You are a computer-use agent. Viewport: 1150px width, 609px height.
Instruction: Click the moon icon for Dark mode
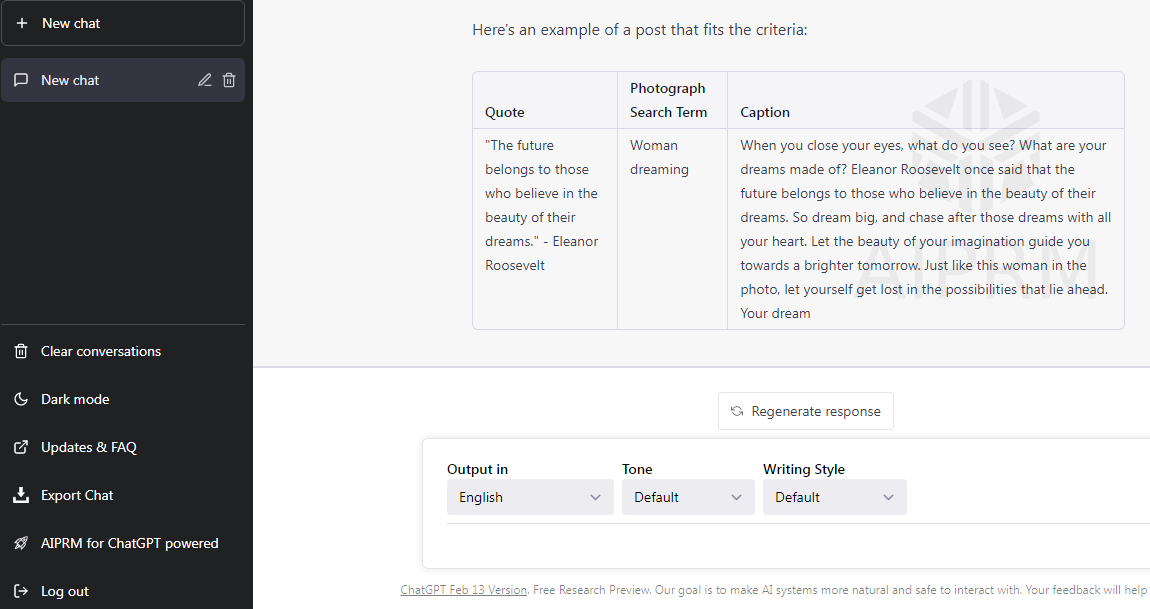(21, 399)
